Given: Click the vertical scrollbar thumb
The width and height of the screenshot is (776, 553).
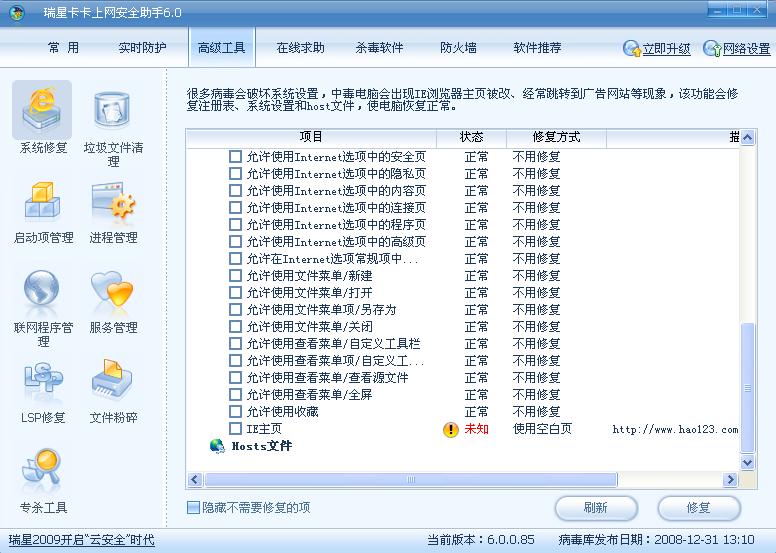Looking at the screenshot, I should [747, 388].
